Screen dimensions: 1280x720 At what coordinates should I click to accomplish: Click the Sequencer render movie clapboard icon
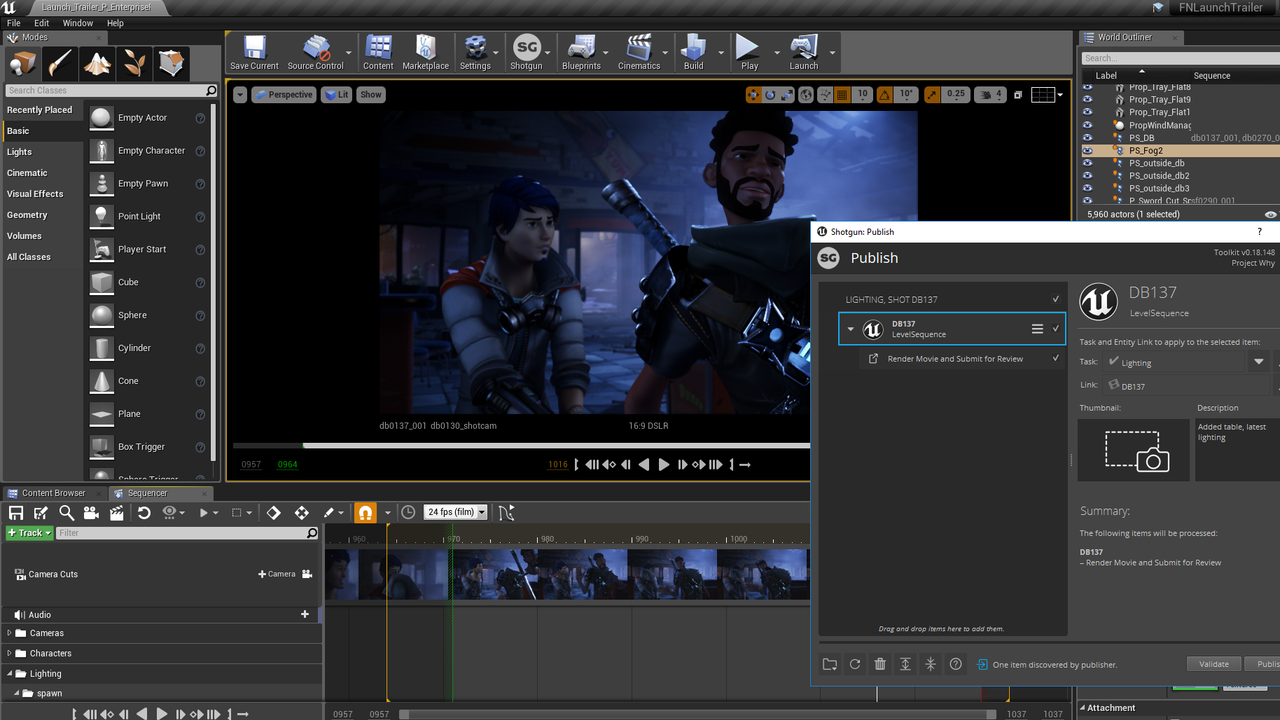click(116, 512)
